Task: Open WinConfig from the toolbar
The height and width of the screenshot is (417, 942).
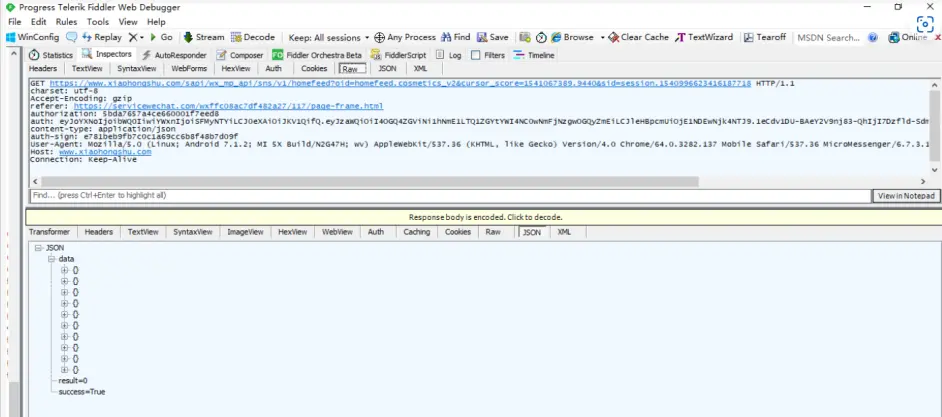Action: click(x=32, y=37)
